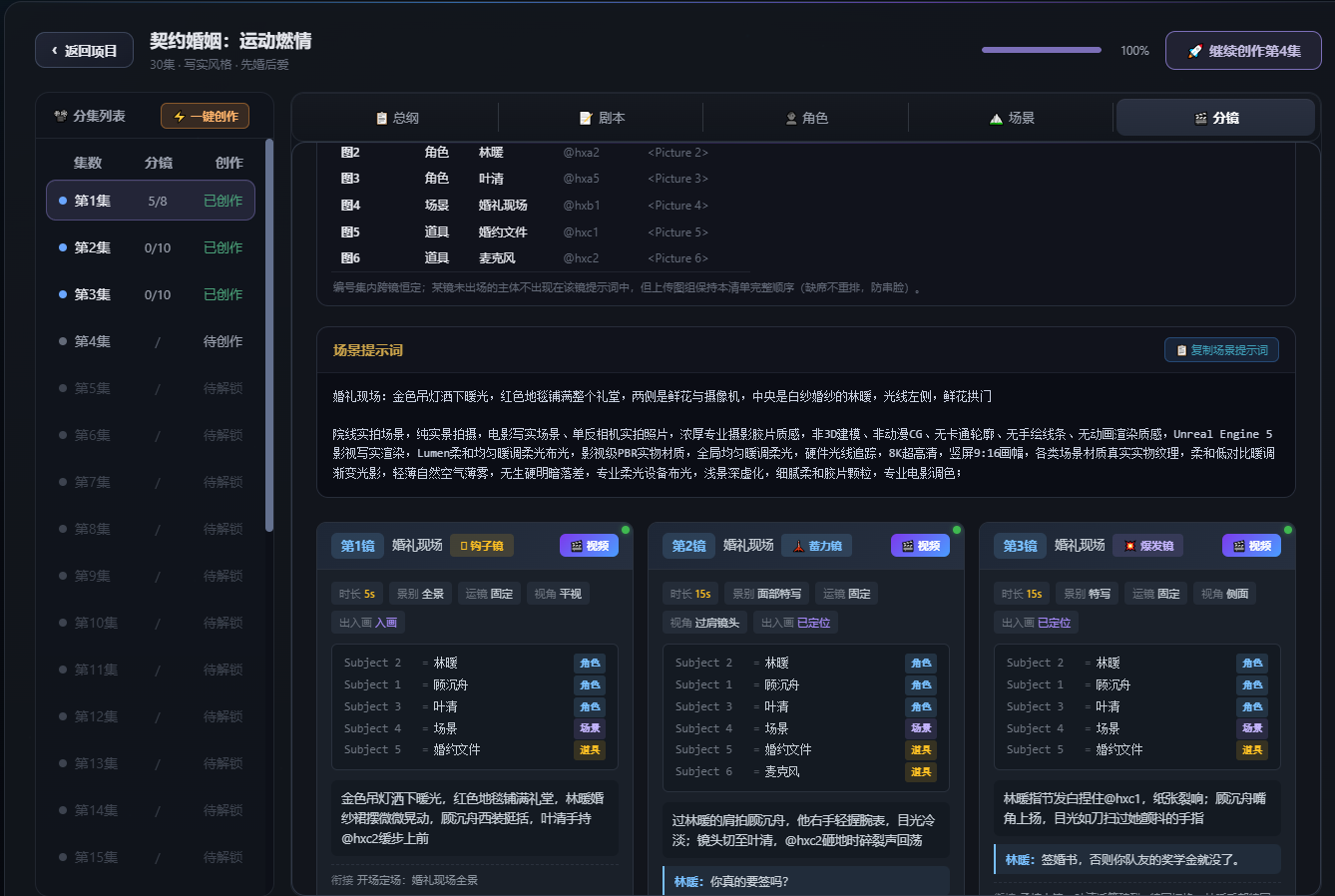The image size is (1335, 896).
Task: Click the 图4 婚礼现场 table row
Action: coord(540,206)
